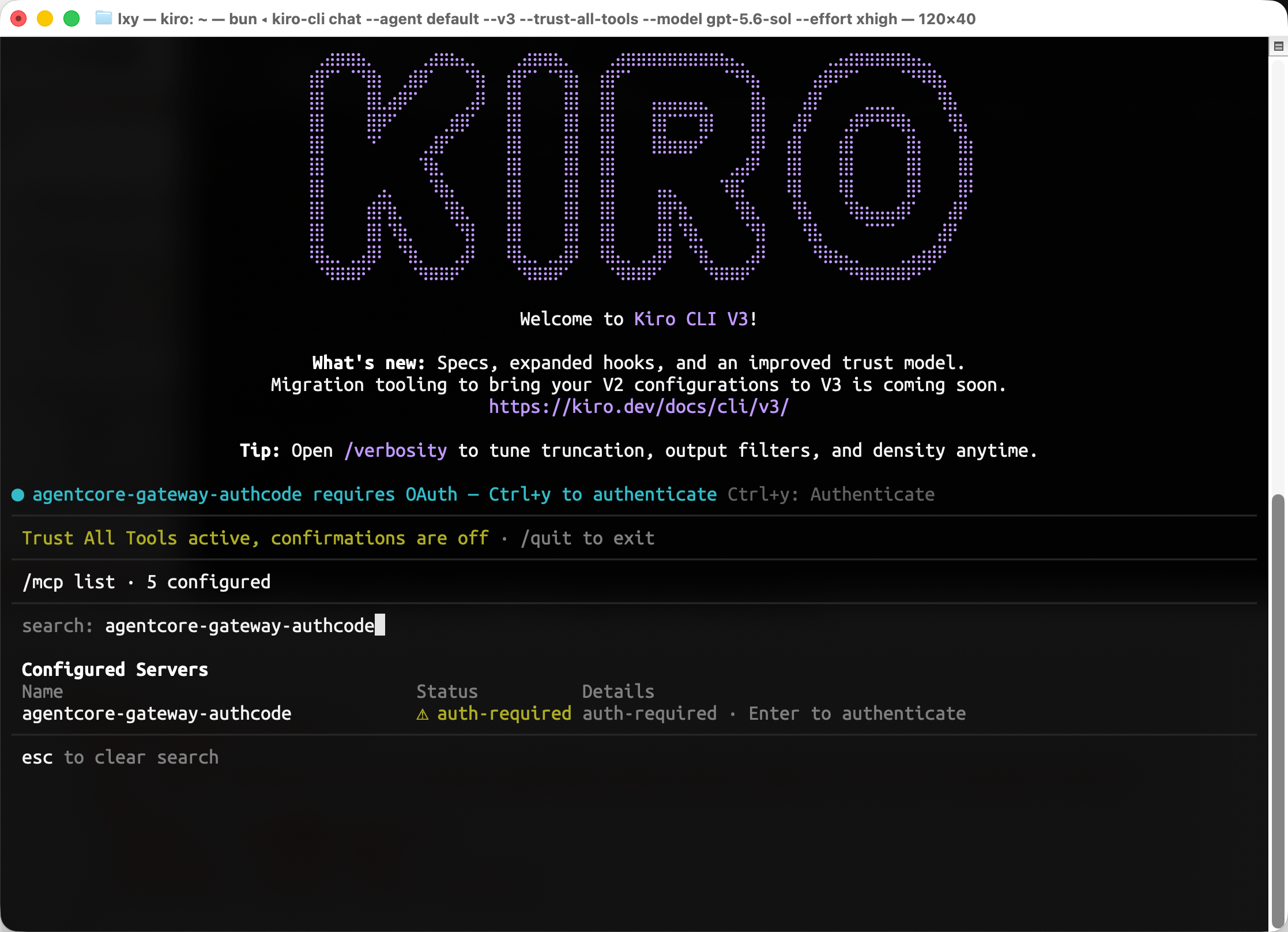
Task: Minimize the terminal with yellow button
Action: click(45, 19)
